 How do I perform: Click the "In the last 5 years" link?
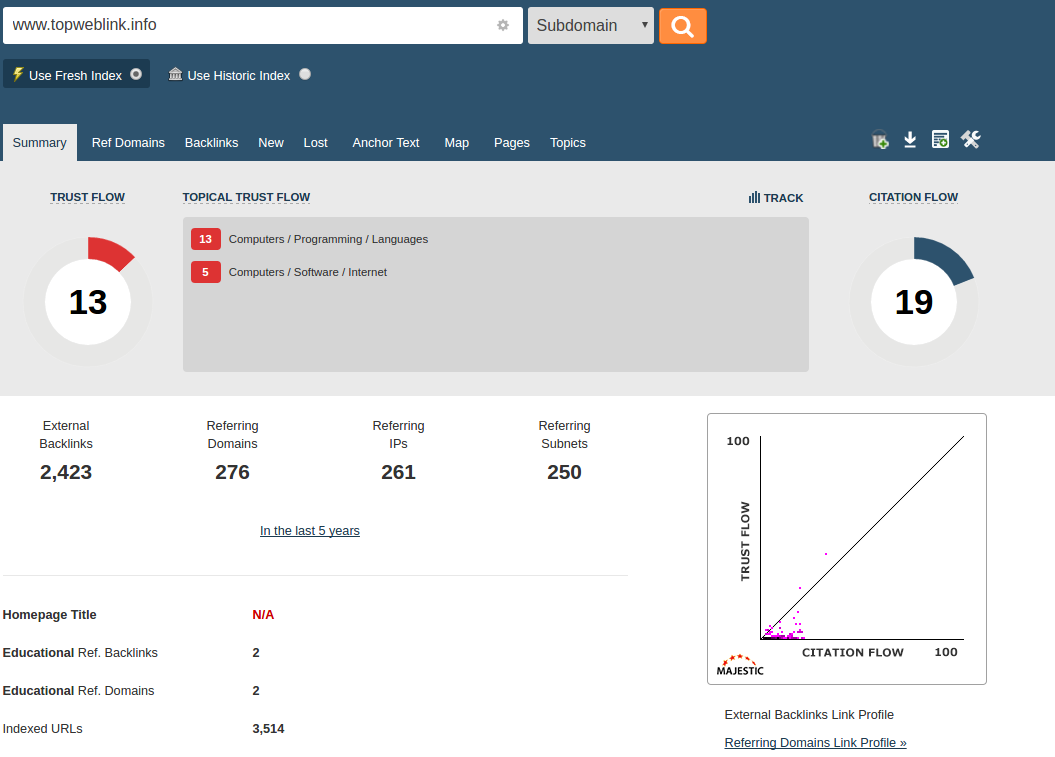310,531
